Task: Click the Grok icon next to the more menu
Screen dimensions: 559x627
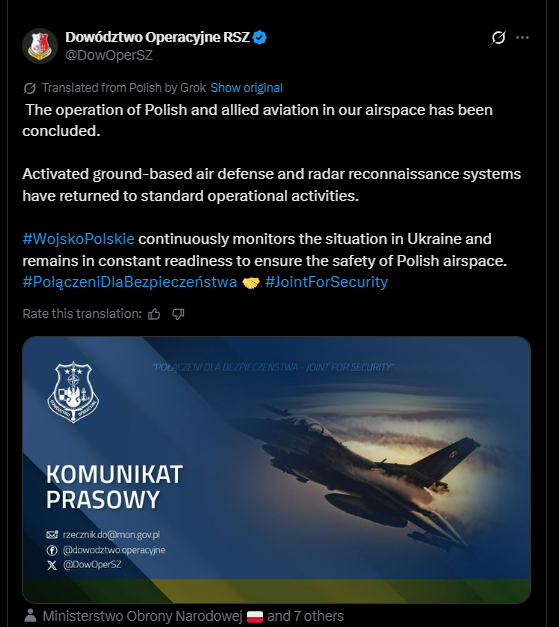Action: click(x=498, y=38)
